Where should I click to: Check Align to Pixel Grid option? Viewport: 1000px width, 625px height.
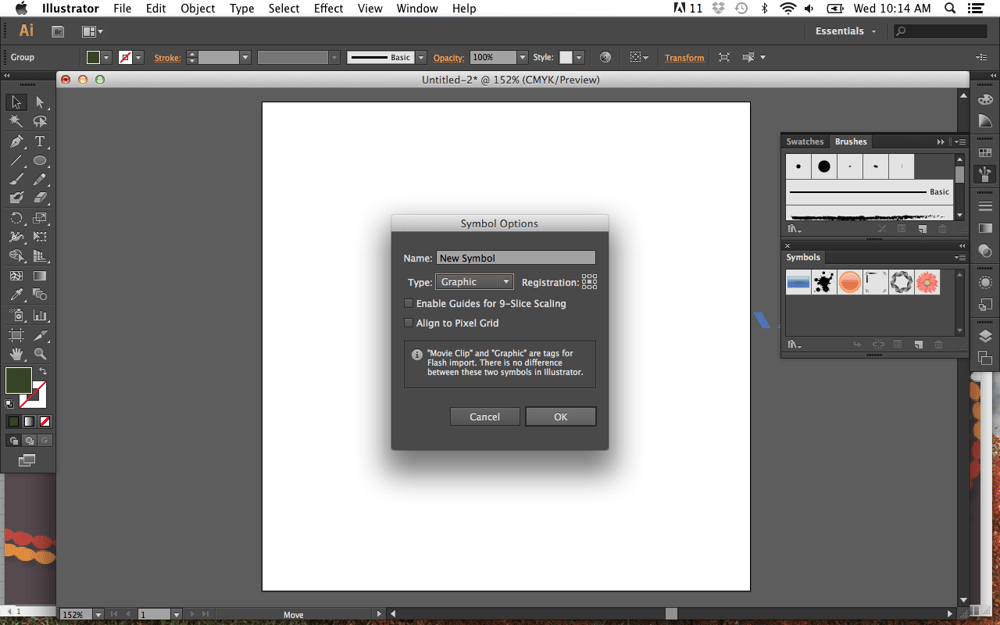[409, 323]
